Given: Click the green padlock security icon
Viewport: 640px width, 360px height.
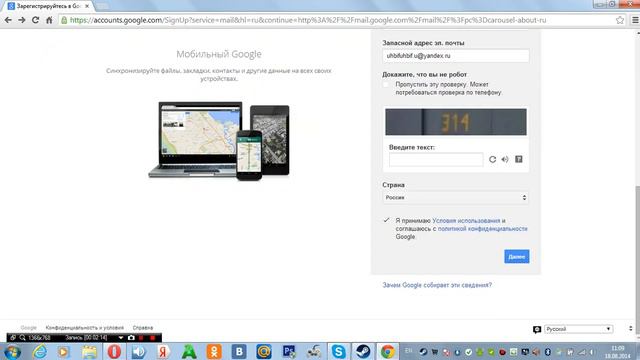Looking at the screenshot, I should (x=64, y=20).
